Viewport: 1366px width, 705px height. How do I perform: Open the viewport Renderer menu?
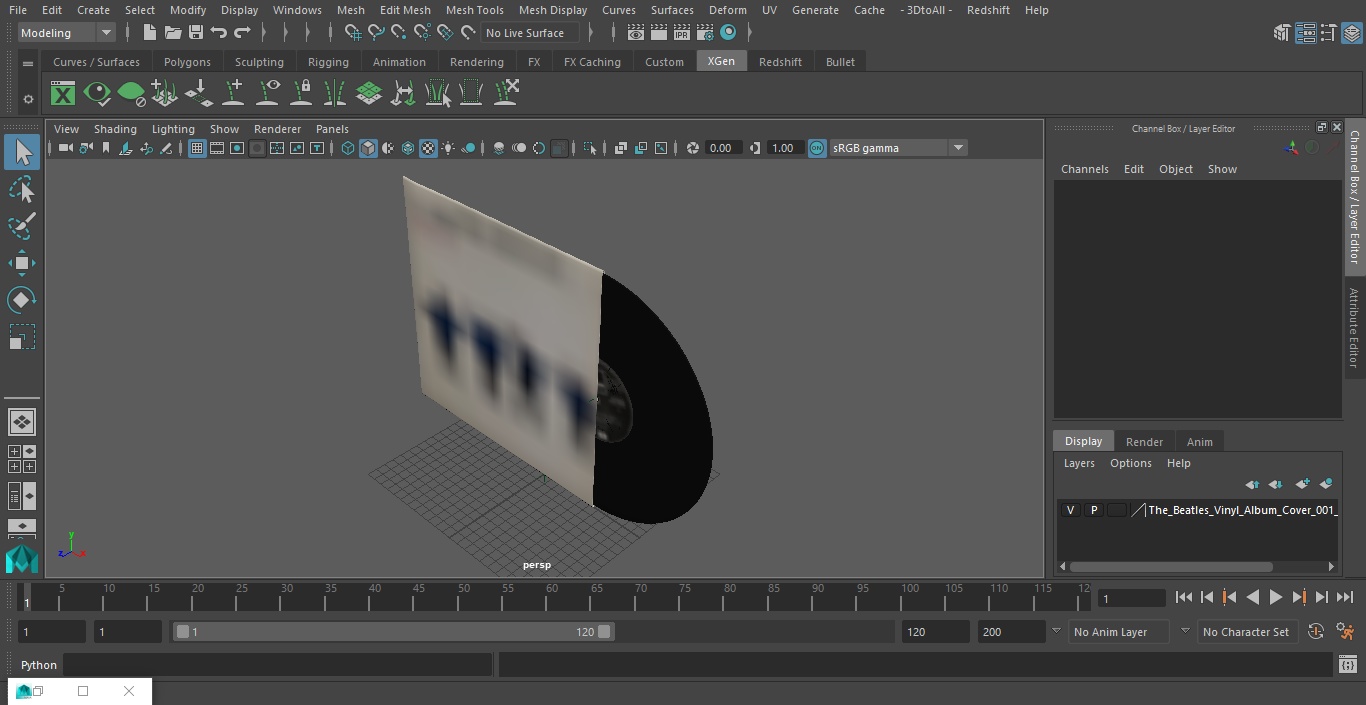click(277, 129)
